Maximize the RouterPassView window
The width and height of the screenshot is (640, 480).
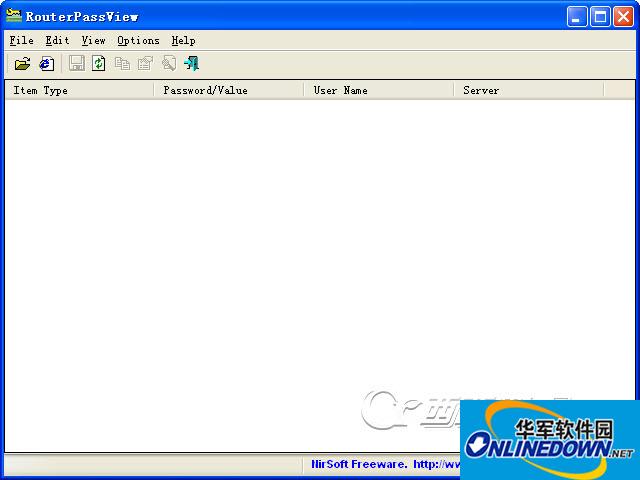599,16
